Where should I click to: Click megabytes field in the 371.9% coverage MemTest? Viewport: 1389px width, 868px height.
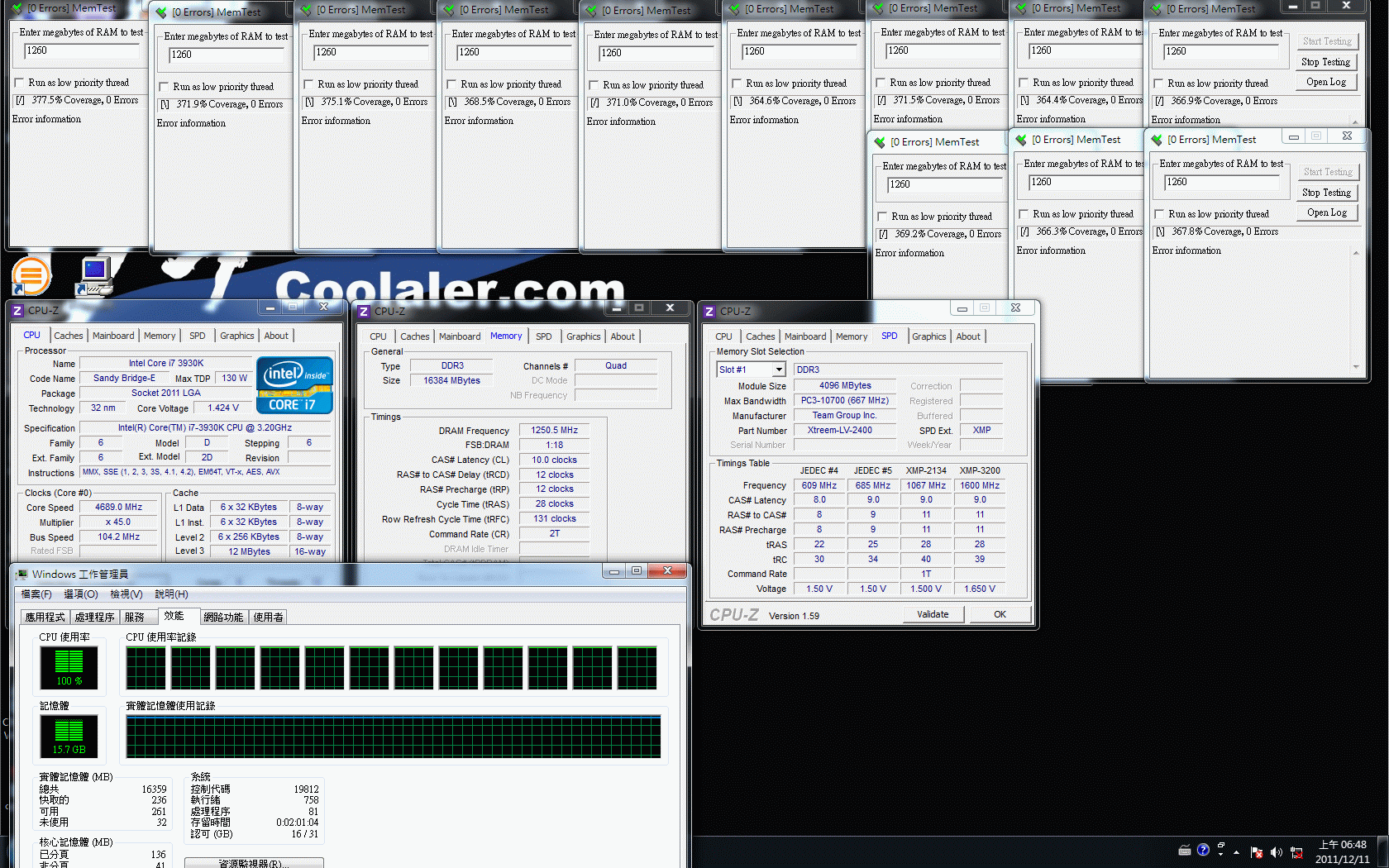[226, 55]
